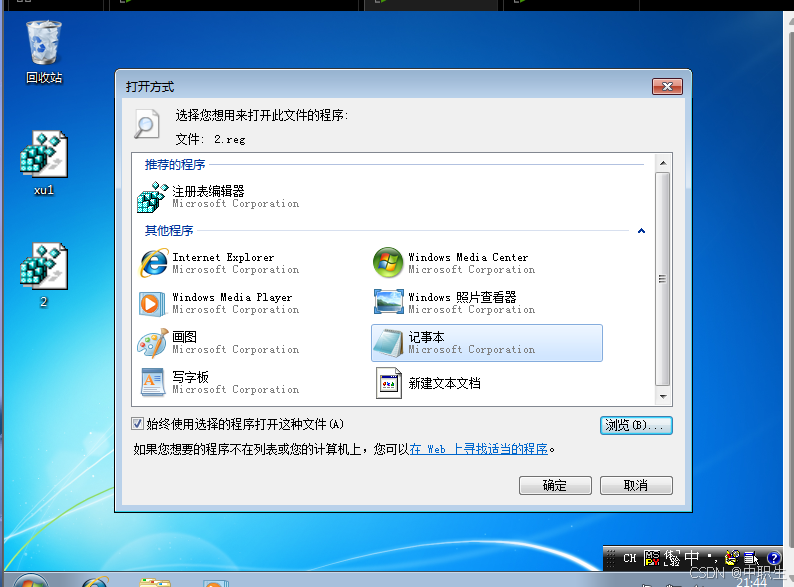Image resolution: width=794 pixels, height=587 pixels.
Task: Click the file name text 2.reg
Action: click(x=229, y=139)
